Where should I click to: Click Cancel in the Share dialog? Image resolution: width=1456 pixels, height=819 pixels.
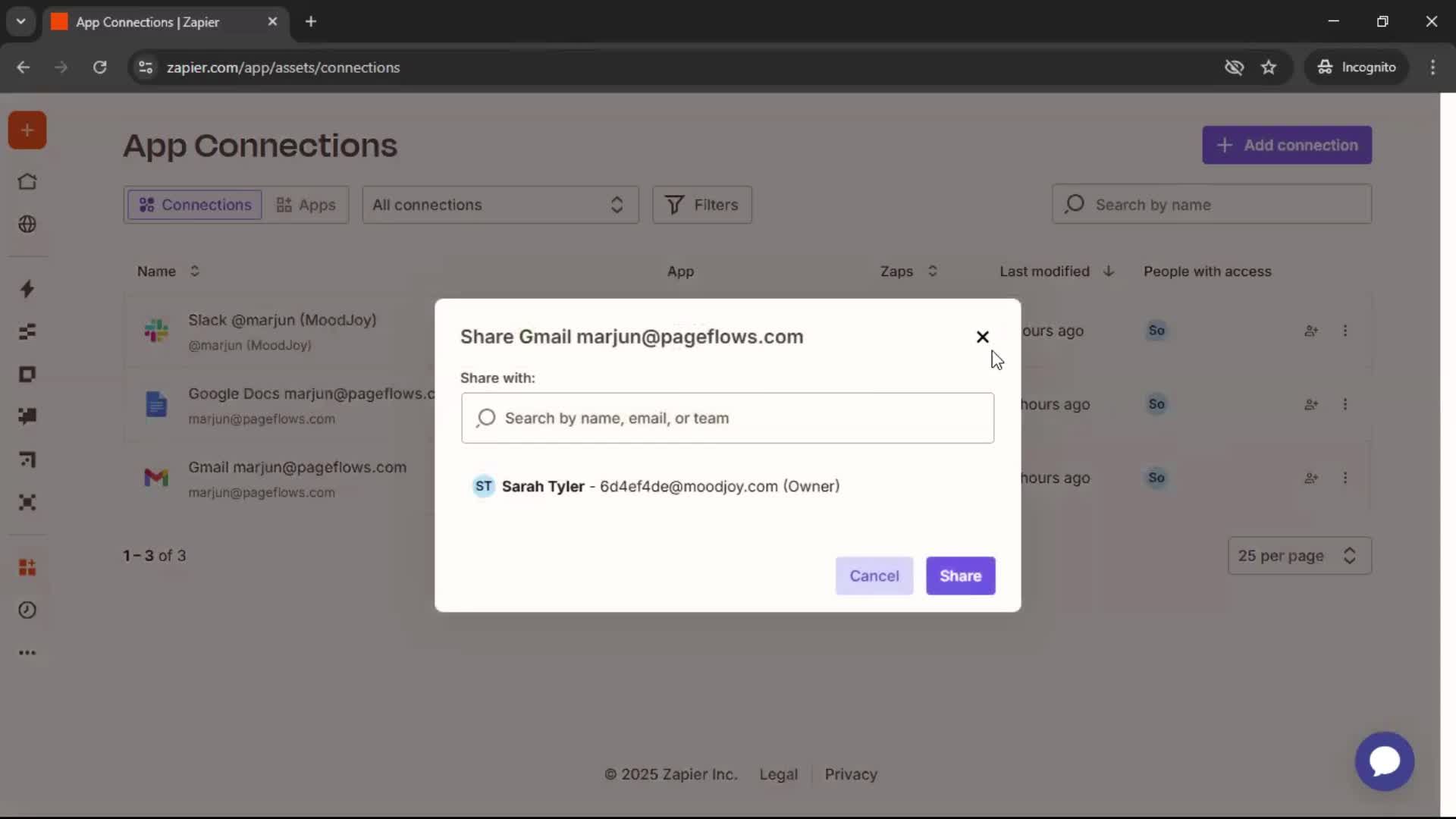[874, 576]
